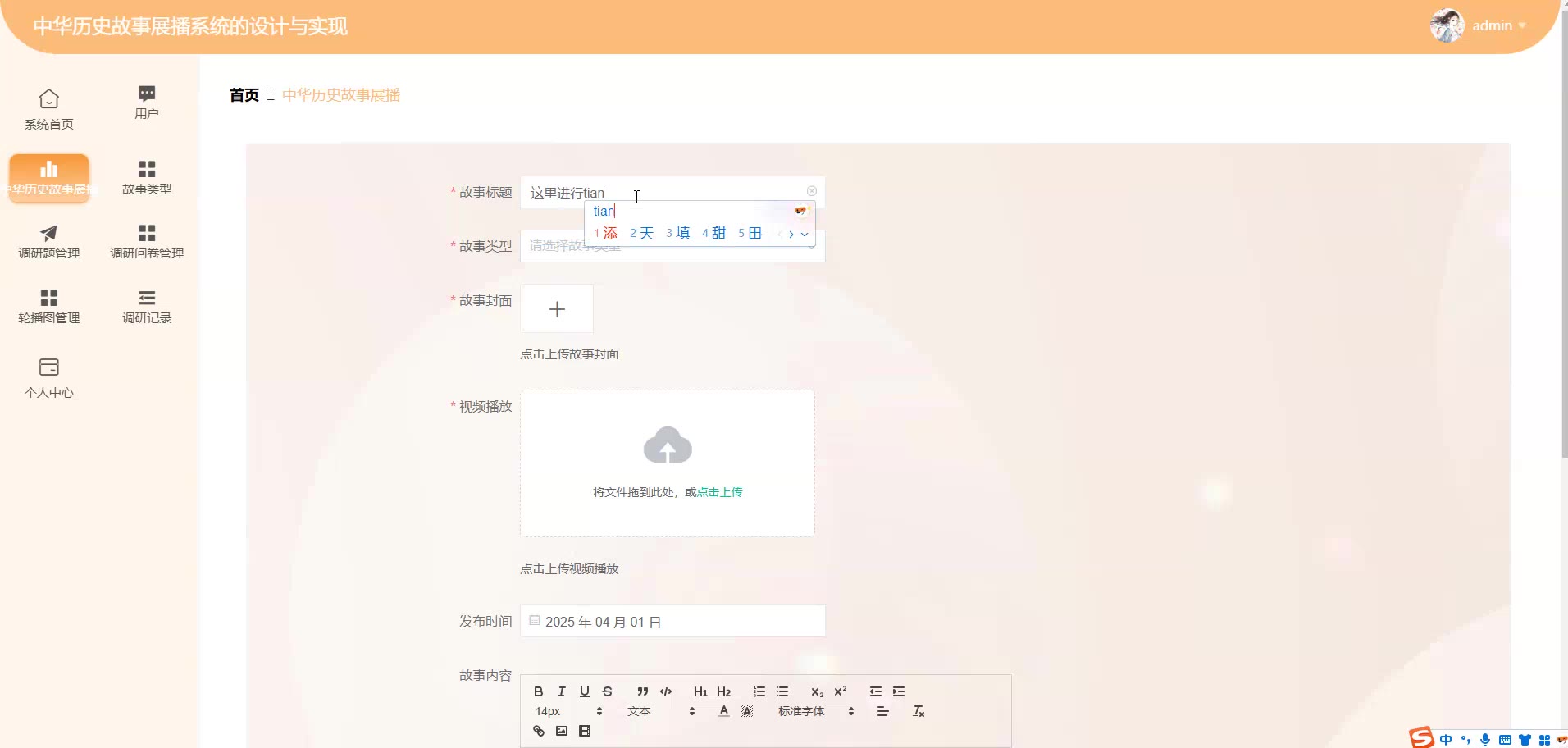Go to 用户 management in sidebar

click(147, 103)
